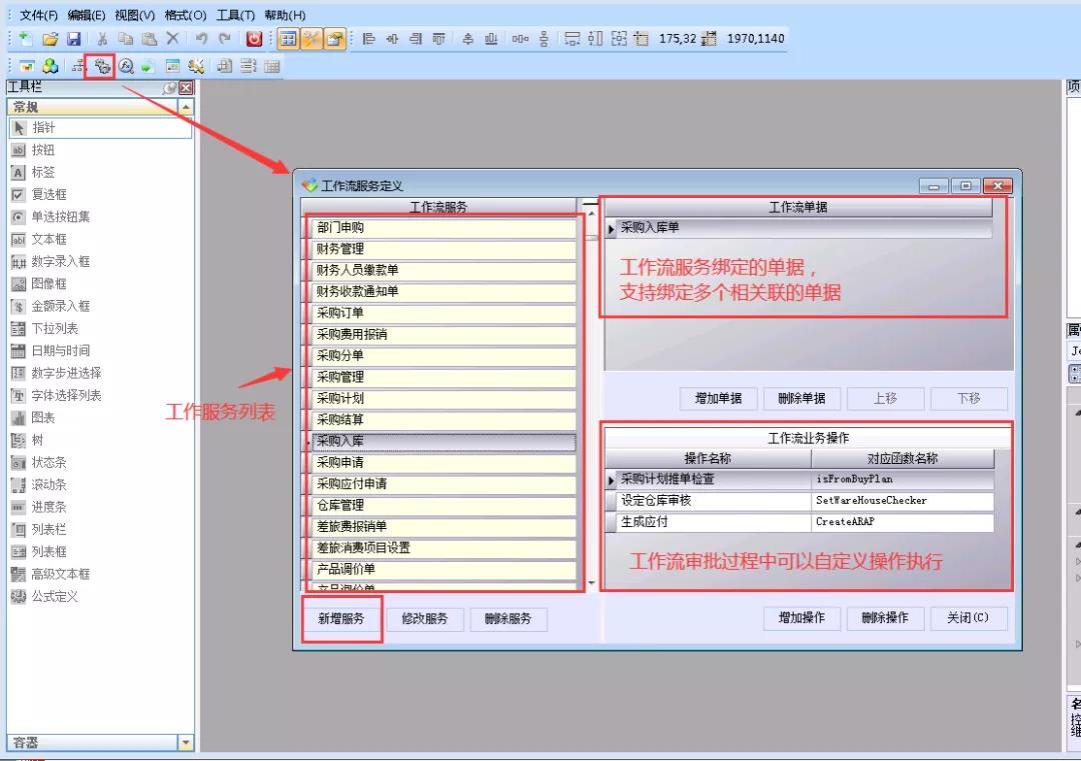
Task: Click the fx magnifier function icon
Action: pyautogui.click(x=125, y=66)
